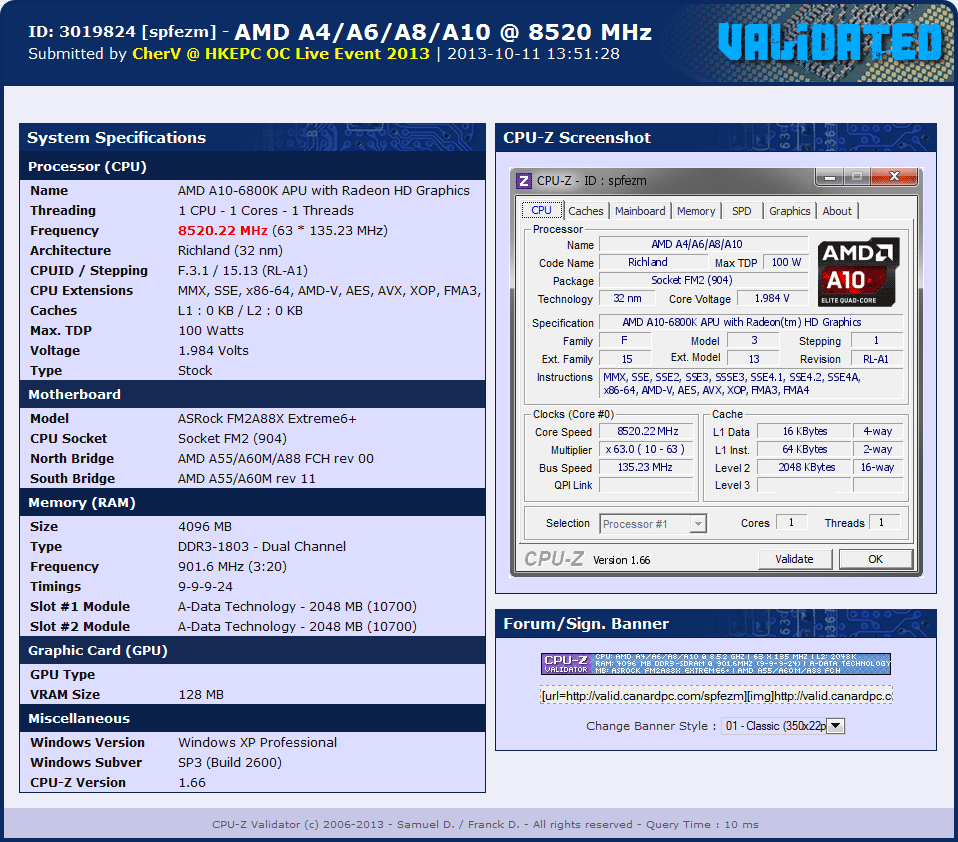
Task: Click the red 8520.22 MHz frequency text
Action: [x=222, y=230]
